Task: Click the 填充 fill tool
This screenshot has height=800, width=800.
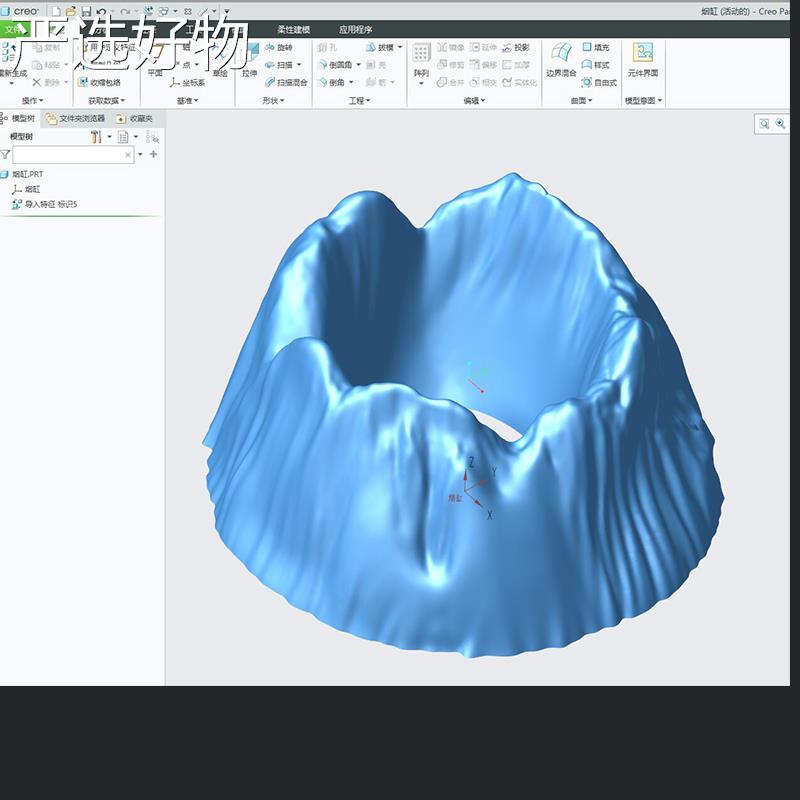Action: point(596,47)
